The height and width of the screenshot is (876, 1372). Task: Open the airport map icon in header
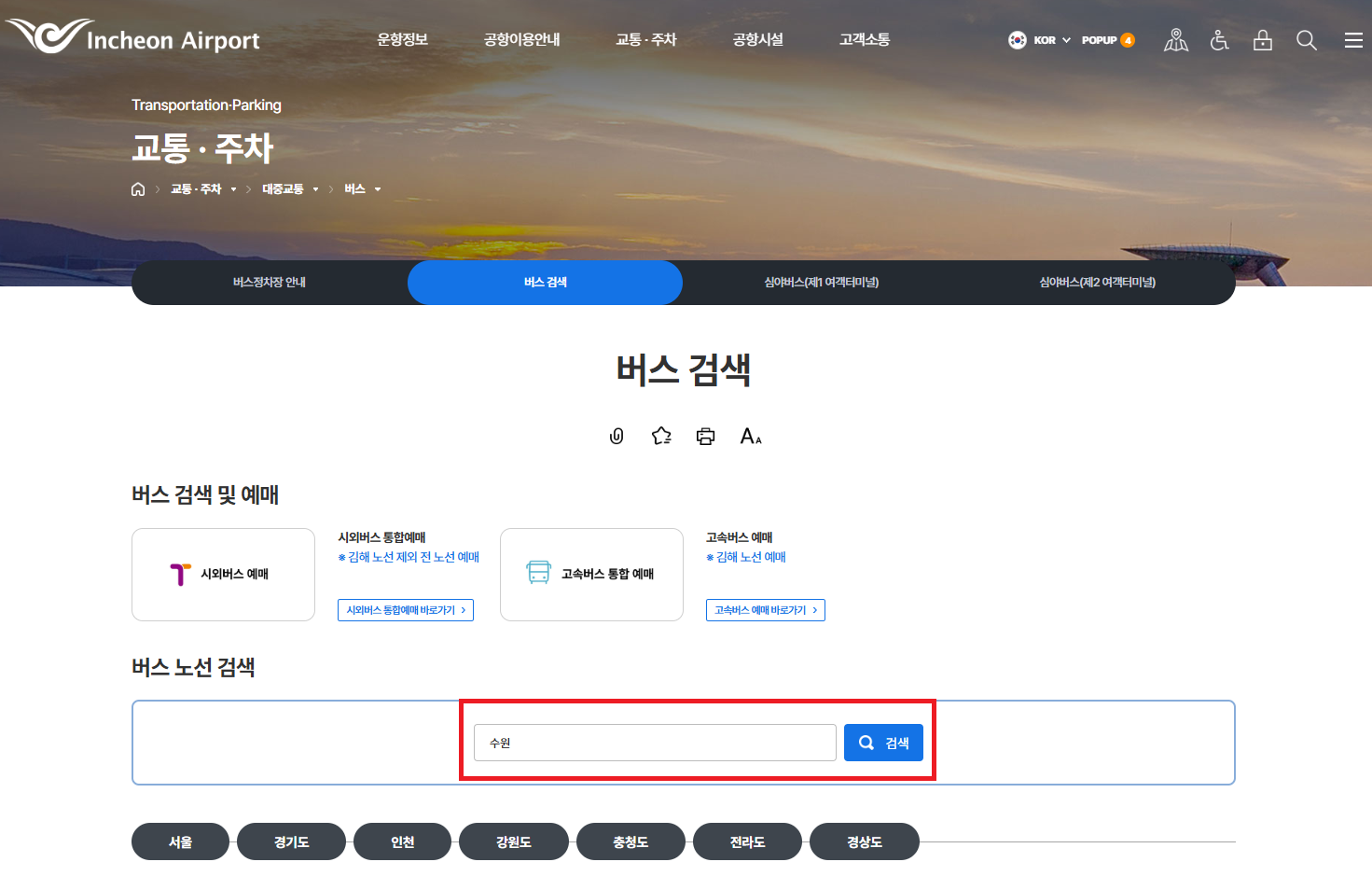coord(1175,39)
